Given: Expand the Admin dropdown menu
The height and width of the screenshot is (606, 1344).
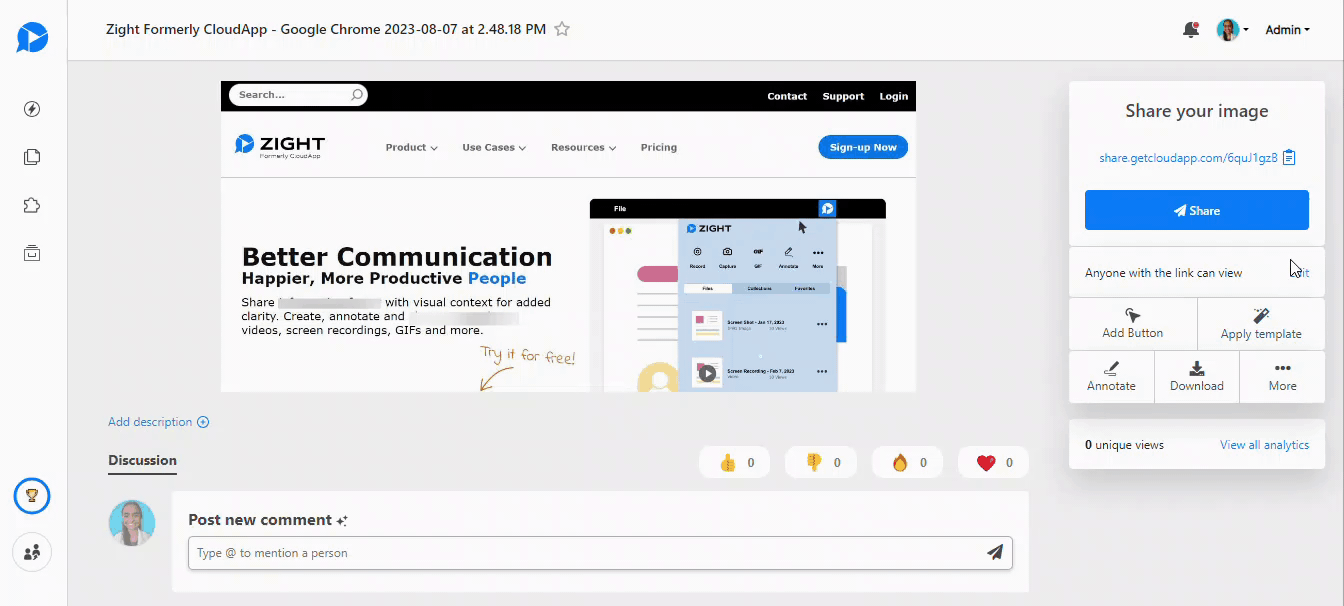Looking at the screenshot, I should click(1287, 30).
